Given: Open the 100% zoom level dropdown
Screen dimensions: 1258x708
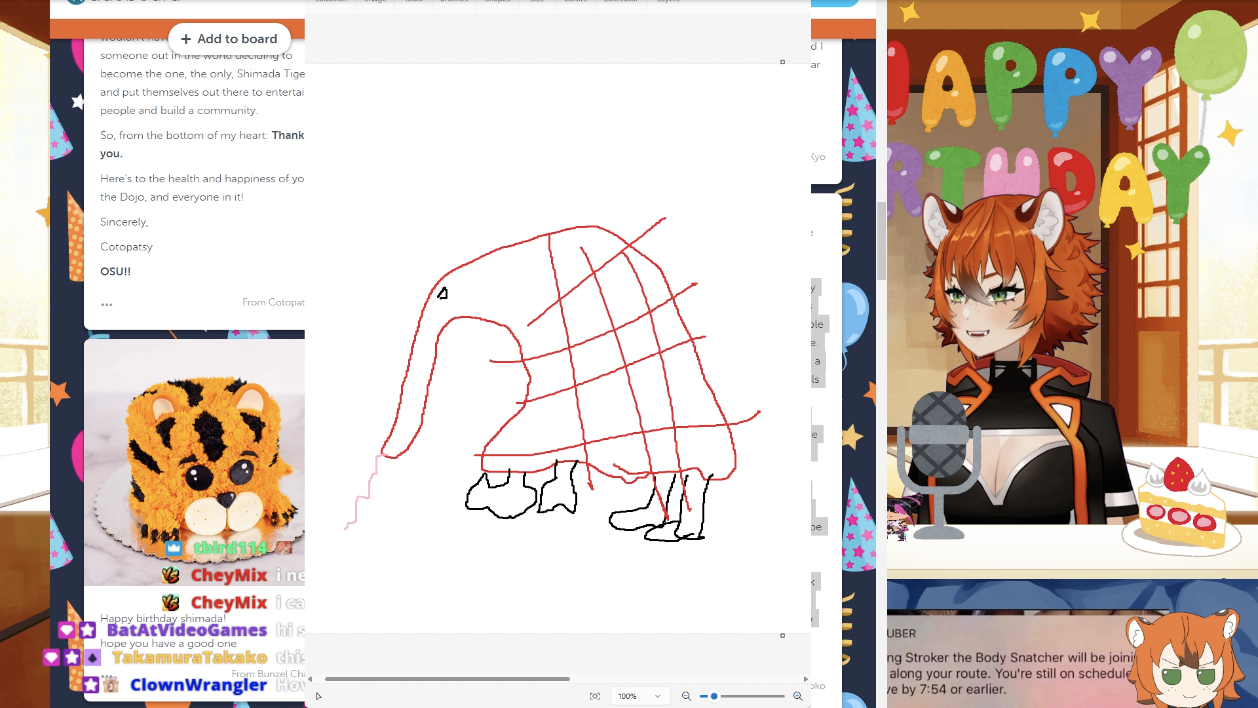Looking at the screenshot, I should (x=640, y=696).
